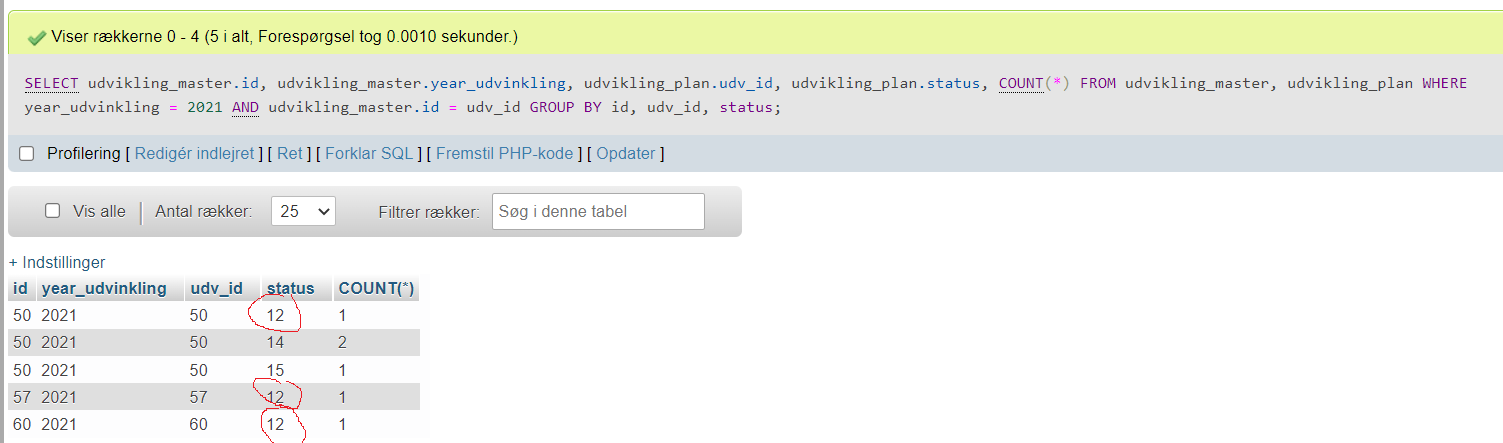Image resolution: width=1503 pixels, height=443 pixels.
Task: Sort by the COUNT(*) column header
Action: (376, 289)
